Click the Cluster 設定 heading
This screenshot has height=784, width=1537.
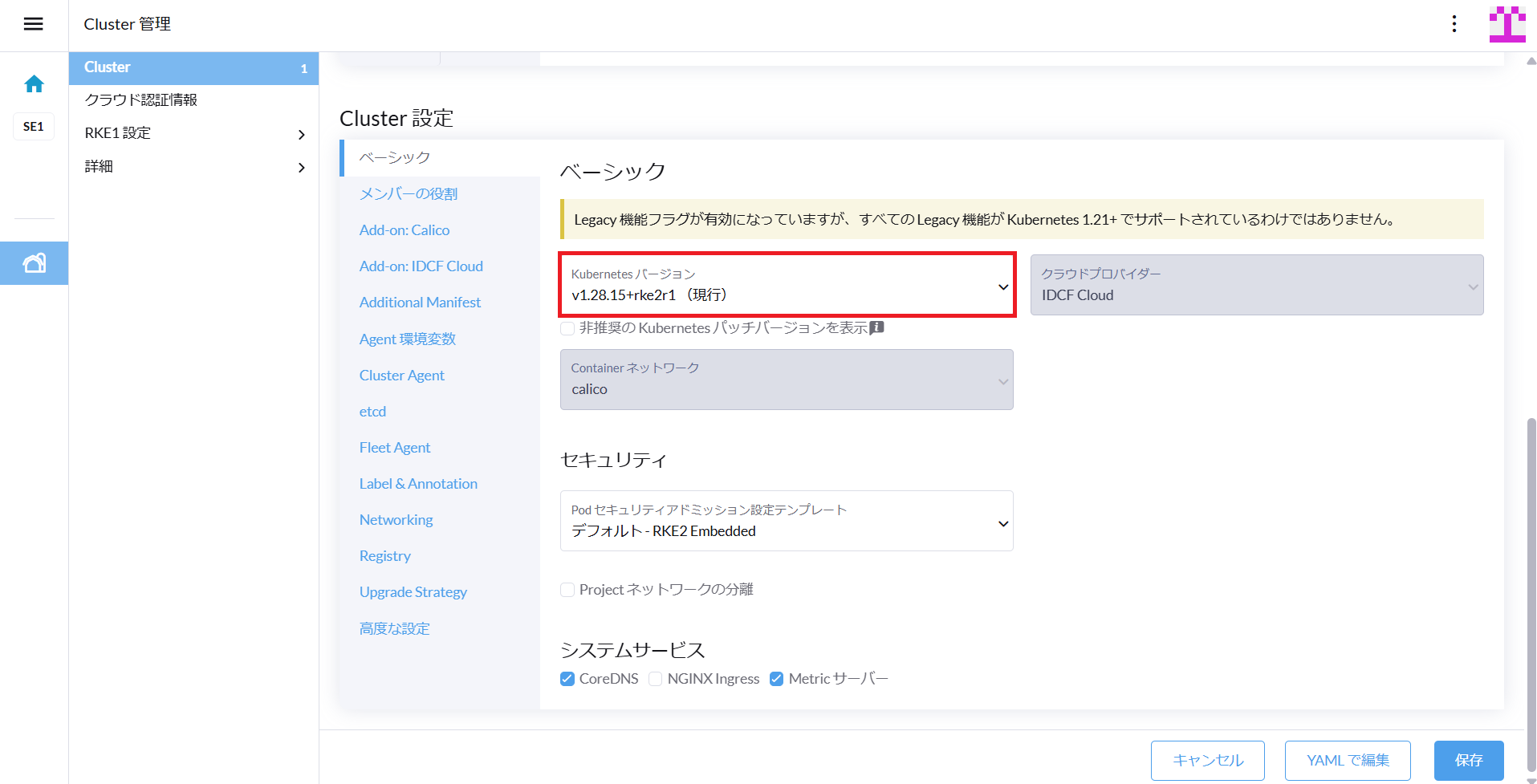click(x=396, y=119)
